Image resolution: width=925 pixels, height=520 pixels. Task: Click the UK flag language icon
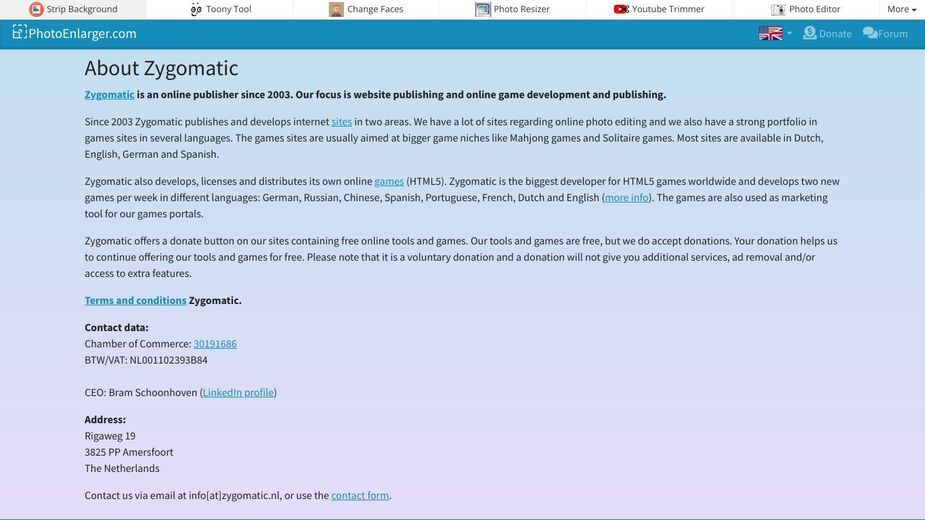(770, 34)
